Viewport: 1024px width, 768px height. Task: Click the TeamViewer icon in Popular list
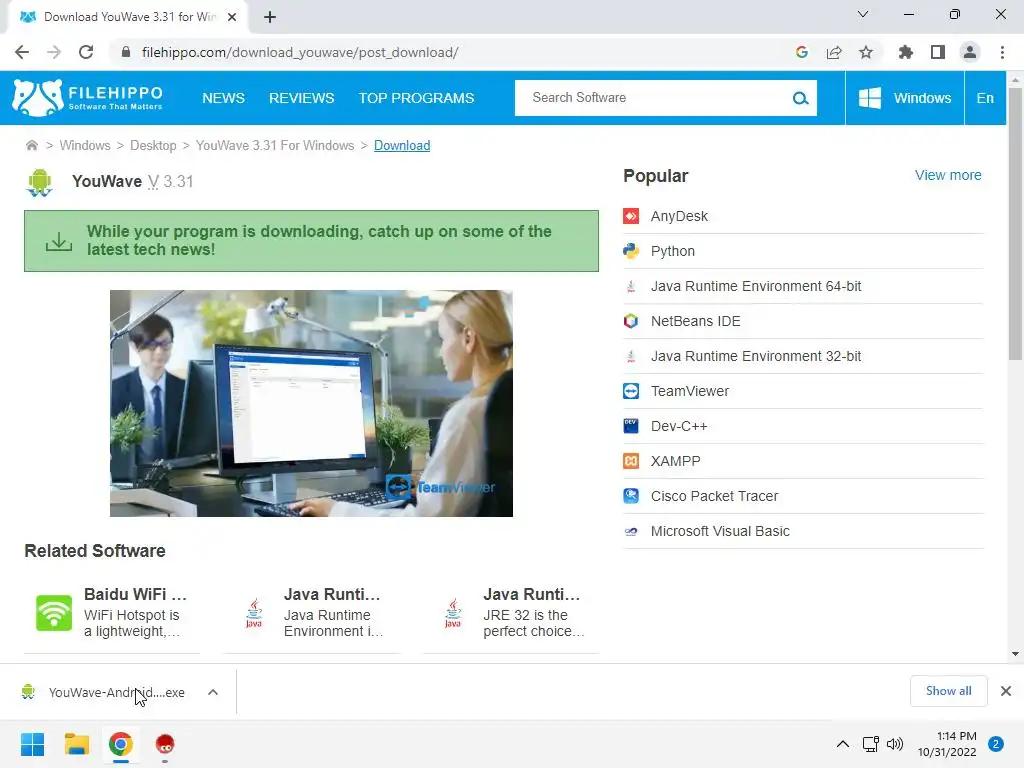coord(631,391)
